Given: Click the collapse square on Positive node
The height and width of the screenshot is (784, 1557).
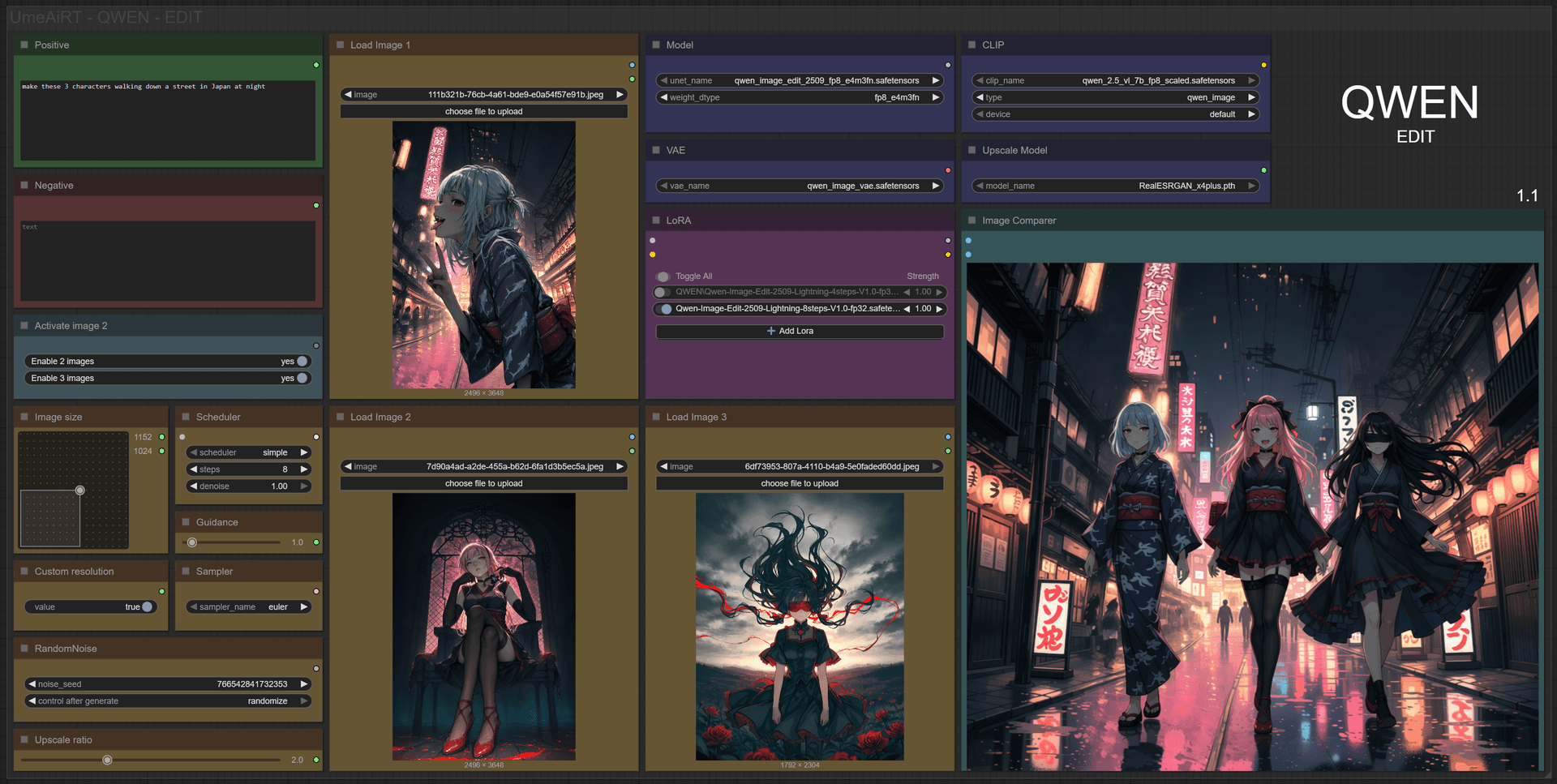Looking at the screenshot, I should tap(24, 45).
